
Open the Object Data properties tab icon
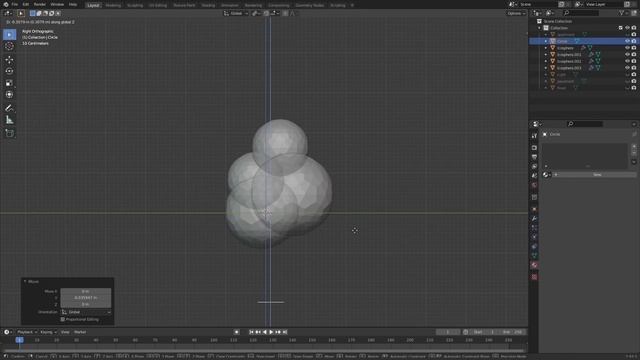(534, 256)
